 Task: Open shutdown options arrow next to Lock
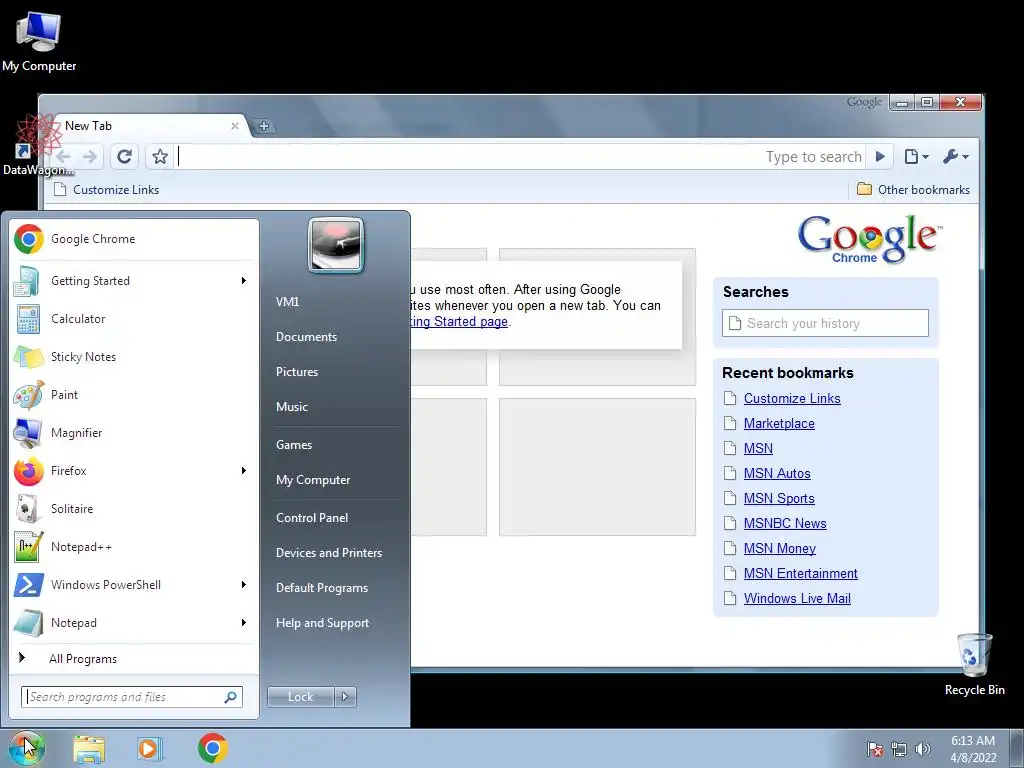coord(345,697)
